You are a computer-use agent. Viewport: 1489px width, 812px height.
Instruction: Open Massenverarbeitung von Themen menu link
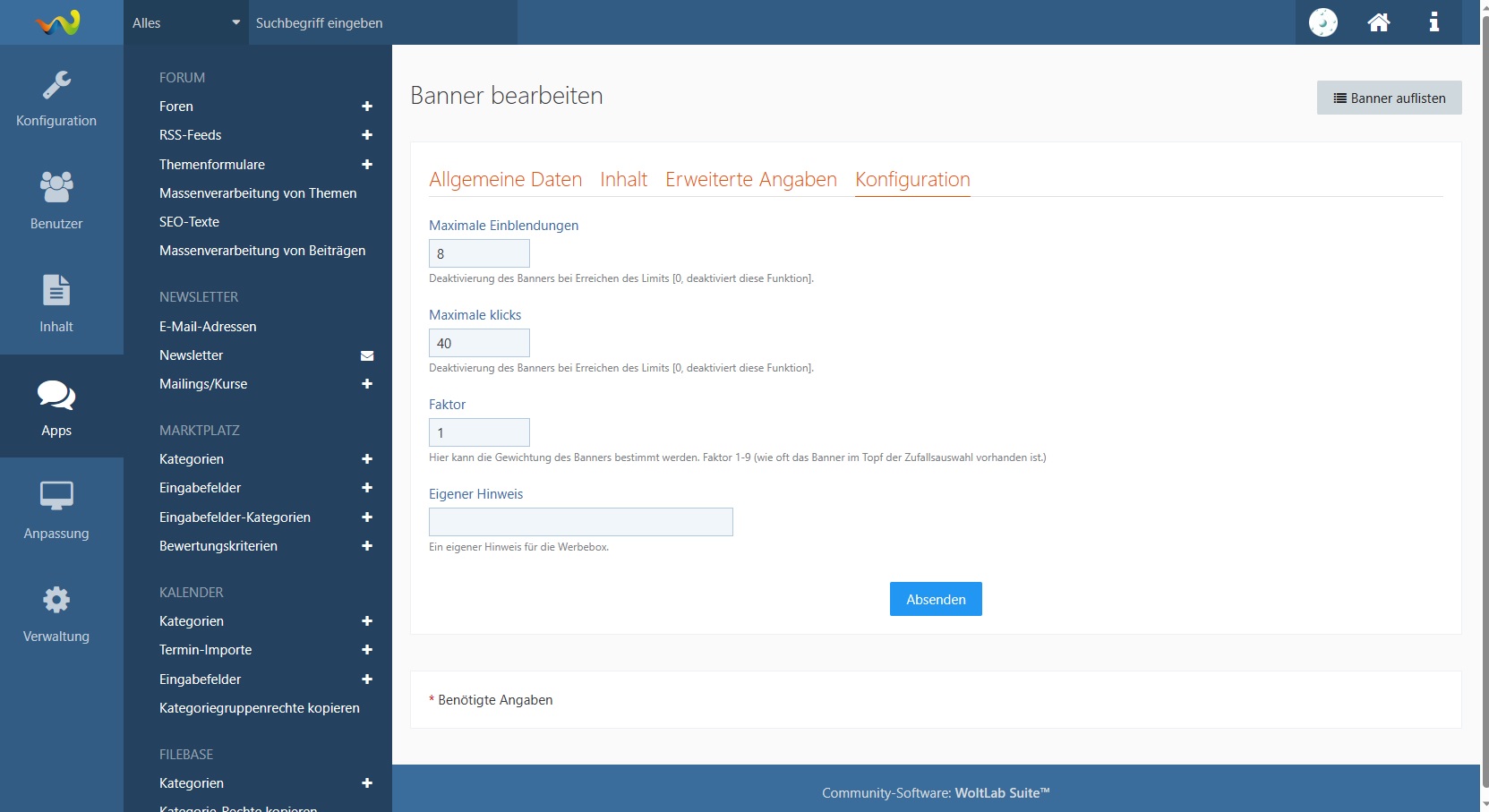coord(258,193)
